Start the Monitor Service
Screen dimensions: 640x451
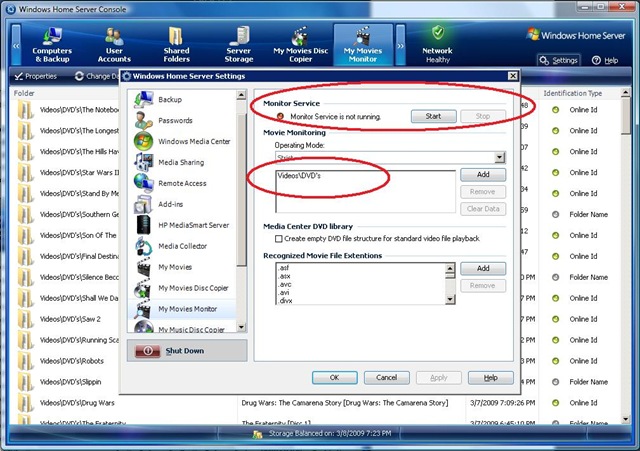pyautogui.click(x=433, y=116)
